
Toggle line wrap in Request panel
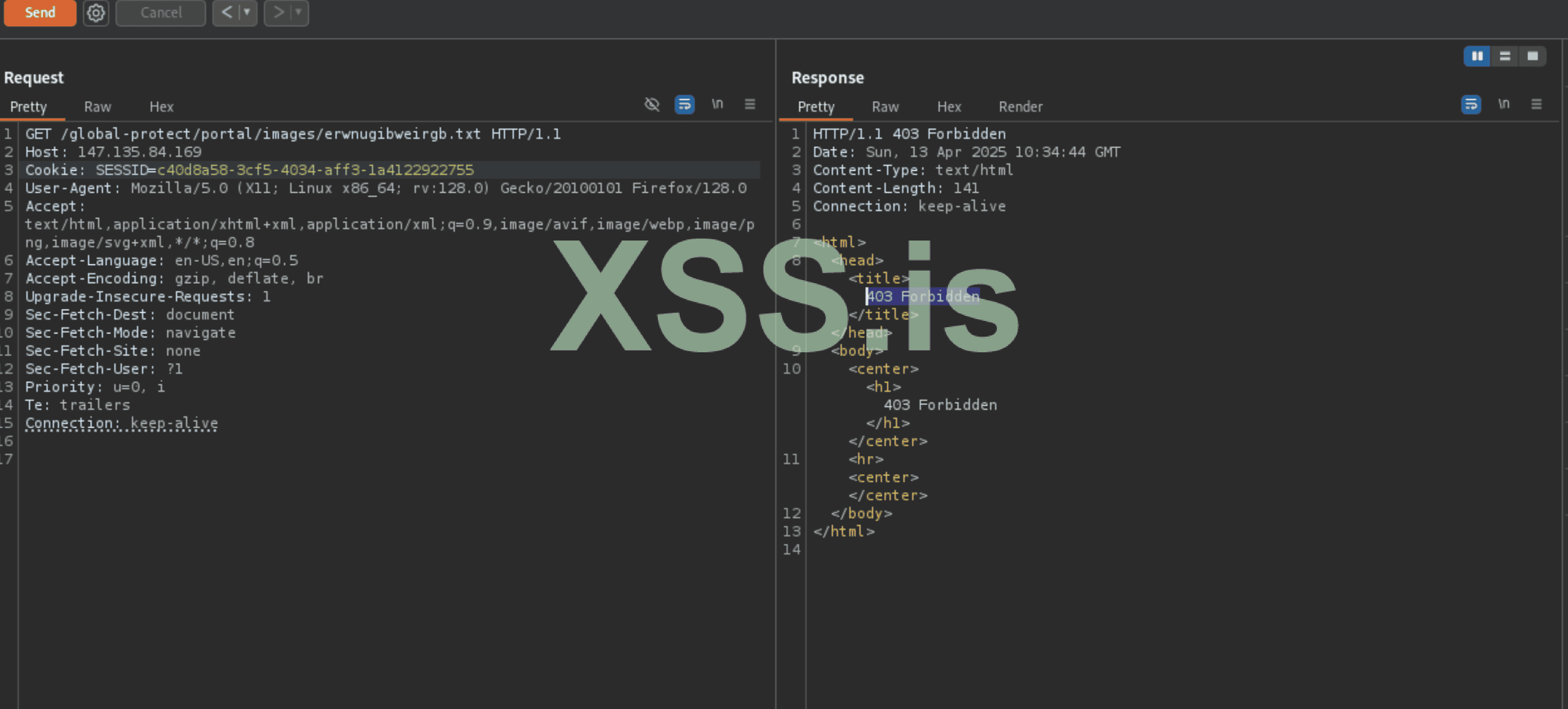pos(684,104)
